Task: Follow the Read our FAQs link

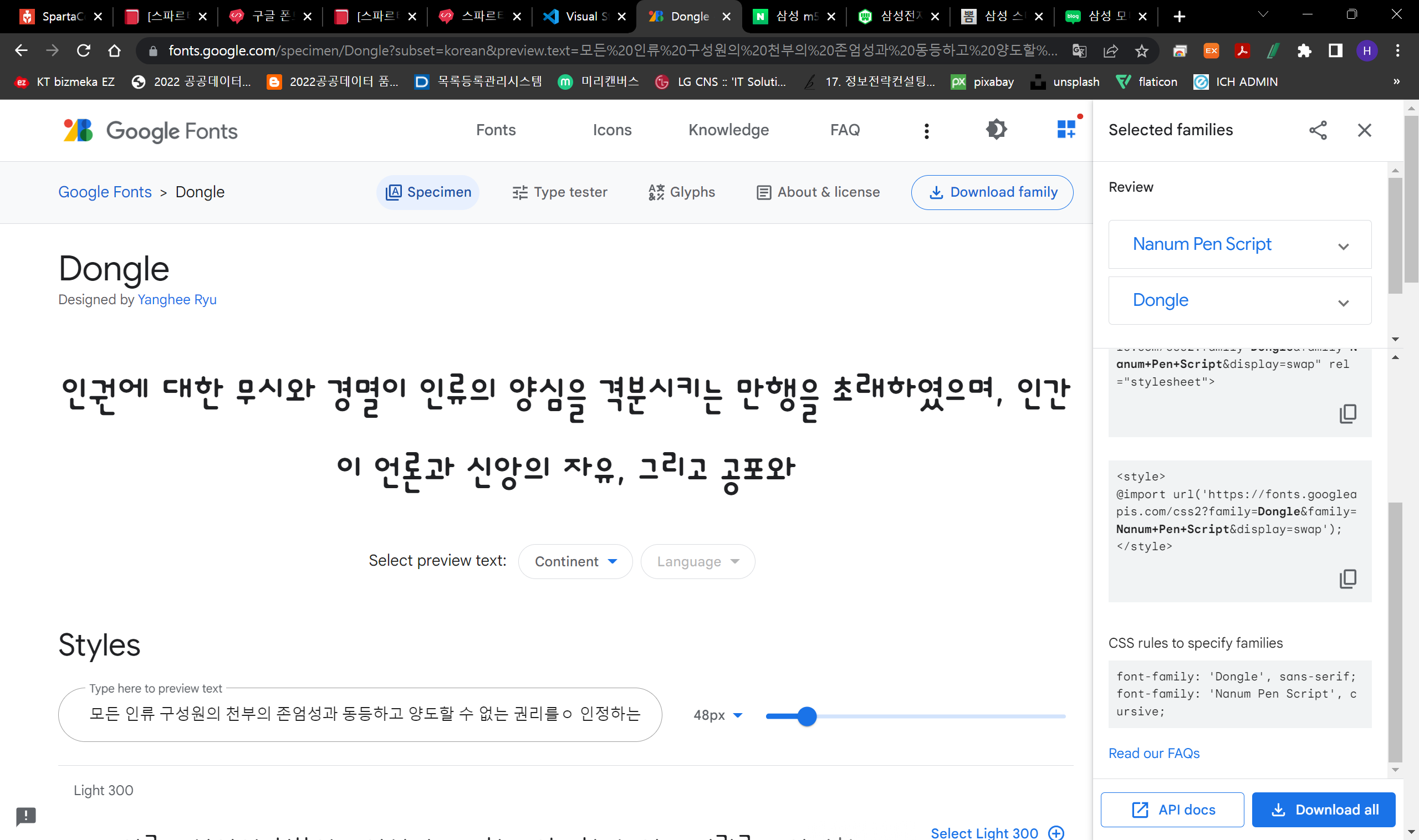Action: tap(1153, 753)
